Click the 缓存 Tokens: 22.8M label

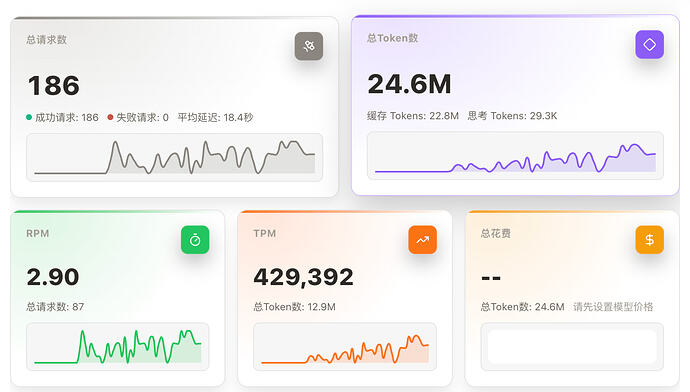[x=413, y=116]
